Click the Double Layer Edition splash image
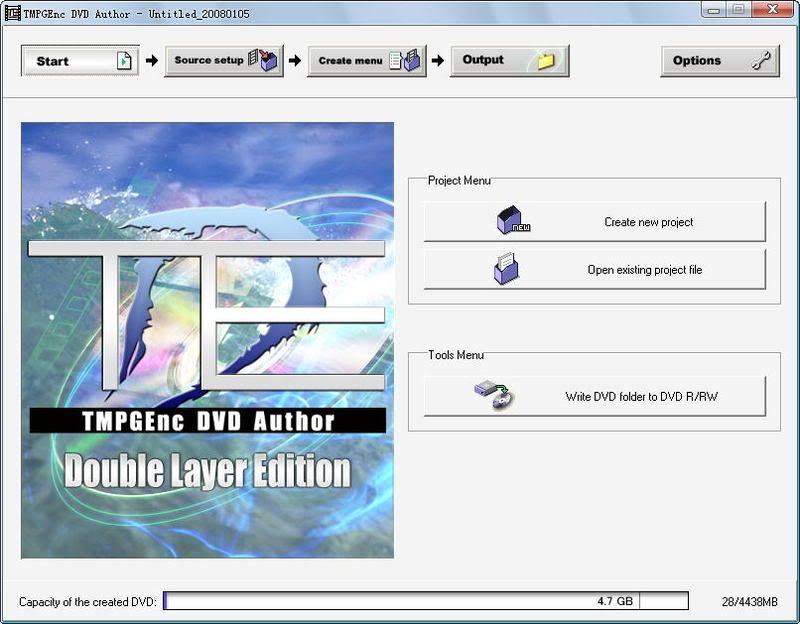The image size is (800, 624). (x=207, y=340)
